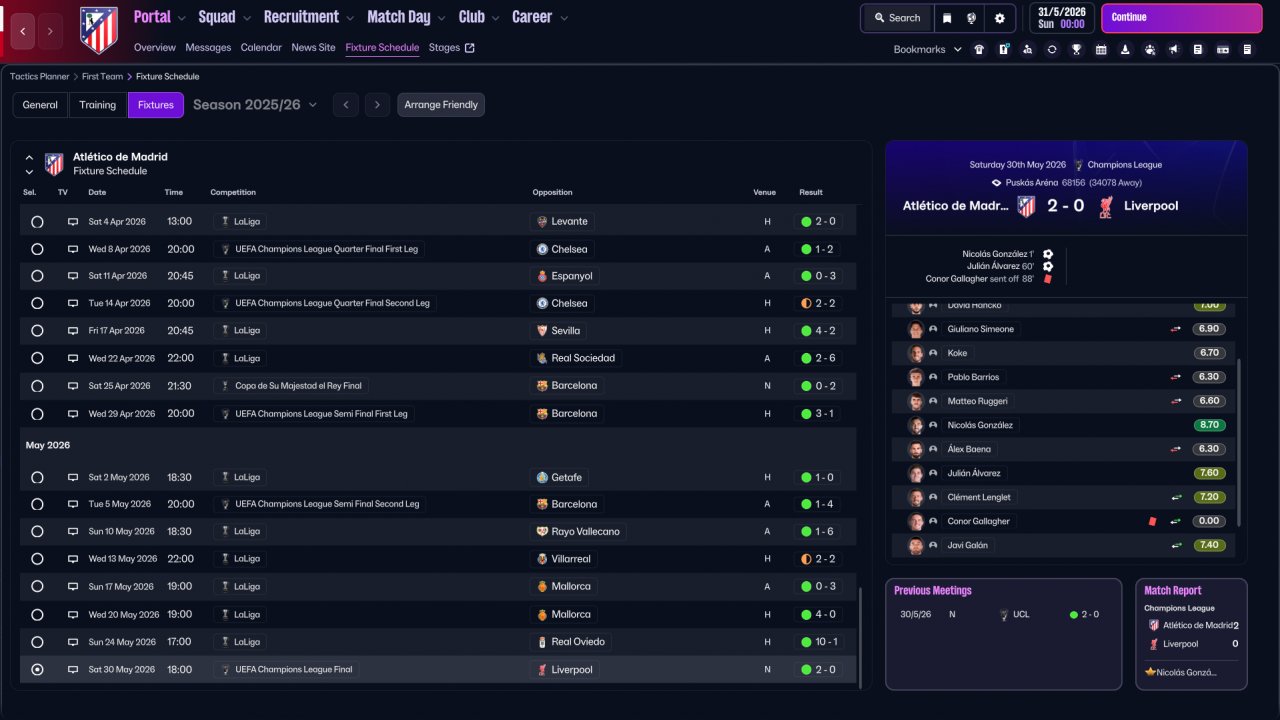Open the bookmark icon next to Search

tap(947, 18)
